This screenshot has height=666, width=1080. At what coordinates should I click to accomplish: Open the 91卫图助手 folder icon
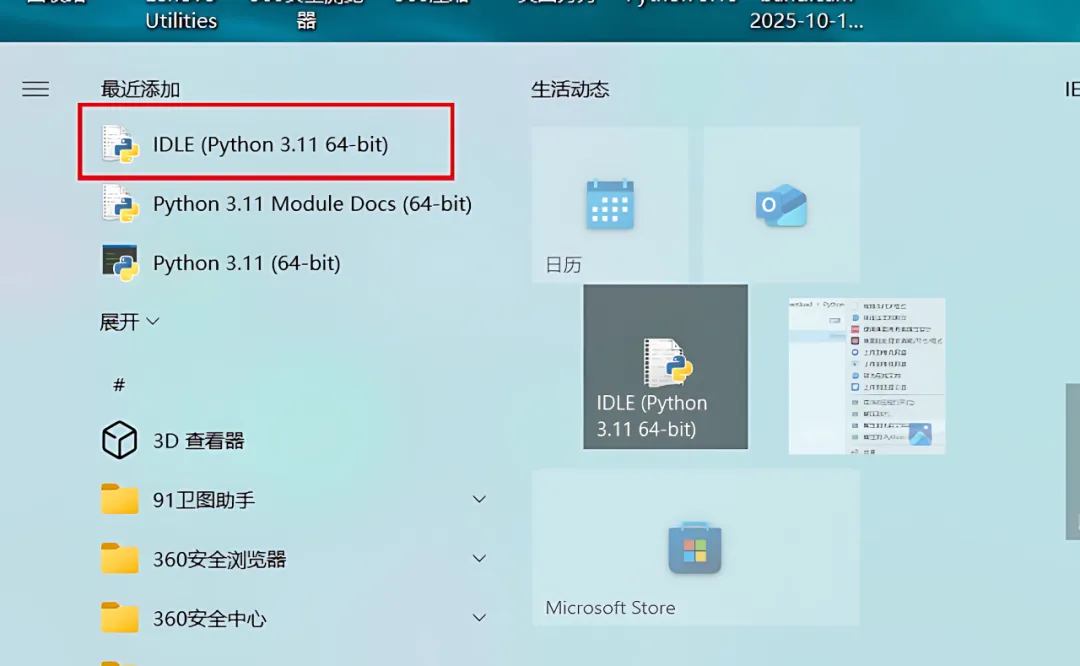119,499
